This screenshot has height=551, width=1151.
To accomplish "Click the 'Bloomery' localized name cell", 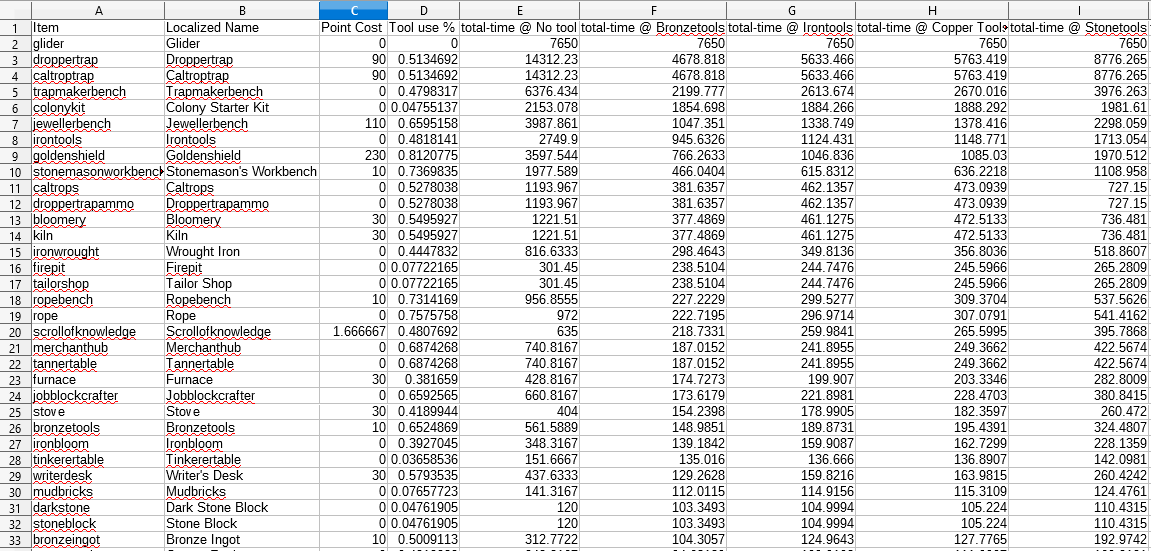I will pos(242,219).
